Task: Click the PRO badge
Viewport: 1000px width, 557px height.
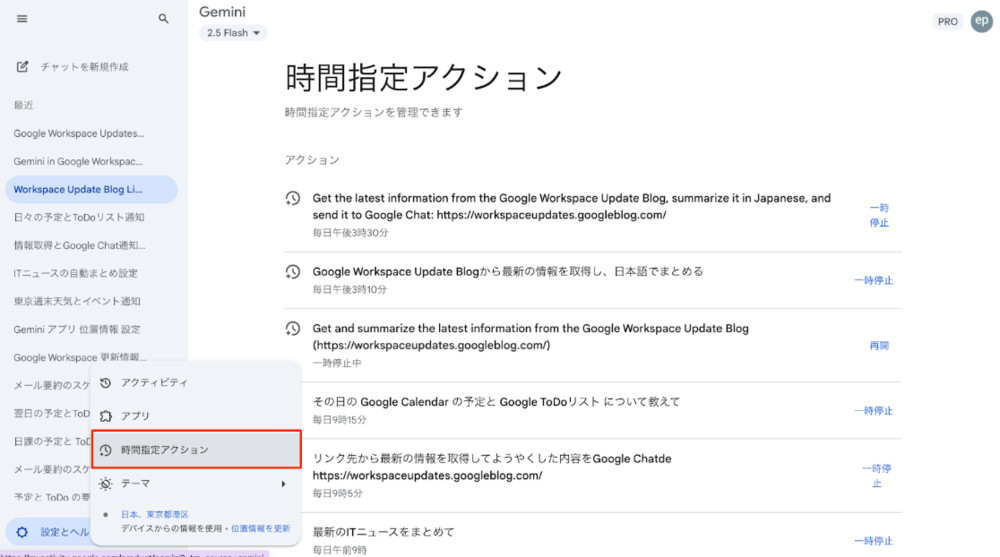Action: click(947, 22)
